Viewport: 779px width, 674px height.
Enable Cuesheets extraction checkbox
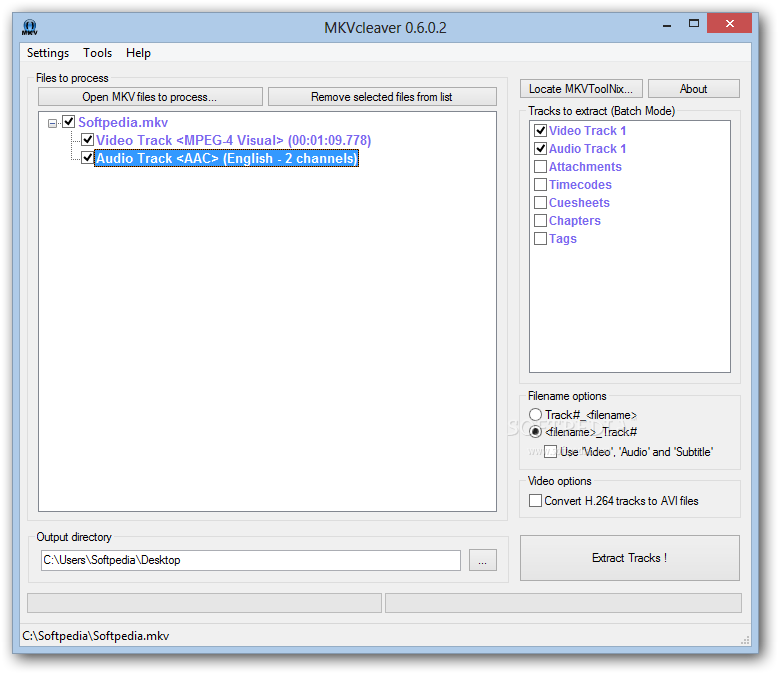[x=540, y=203]
